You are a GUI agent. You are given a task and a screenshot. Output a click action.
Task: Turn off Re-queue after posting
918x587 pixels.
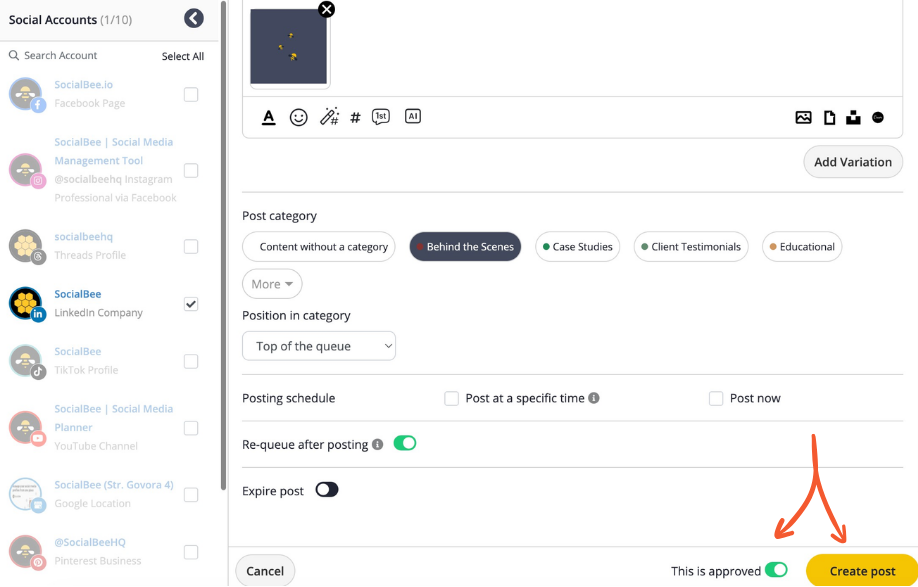pyautogui.click(x=404, y=443)
